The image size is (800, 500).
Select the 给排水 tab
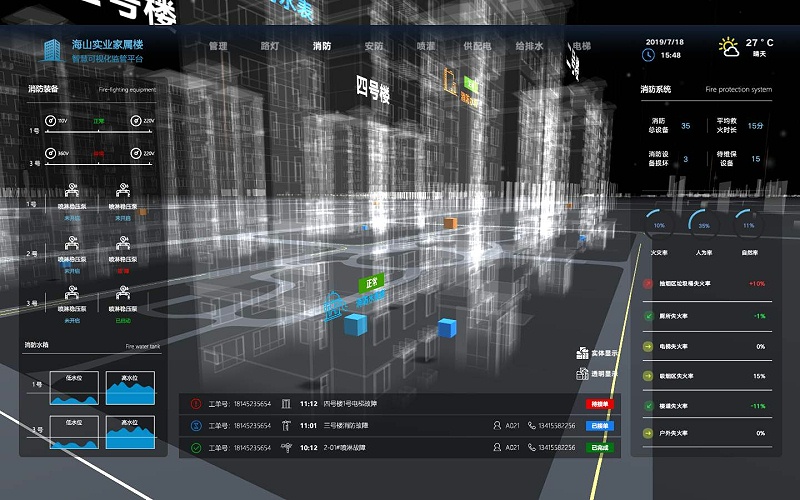point(528,46)
